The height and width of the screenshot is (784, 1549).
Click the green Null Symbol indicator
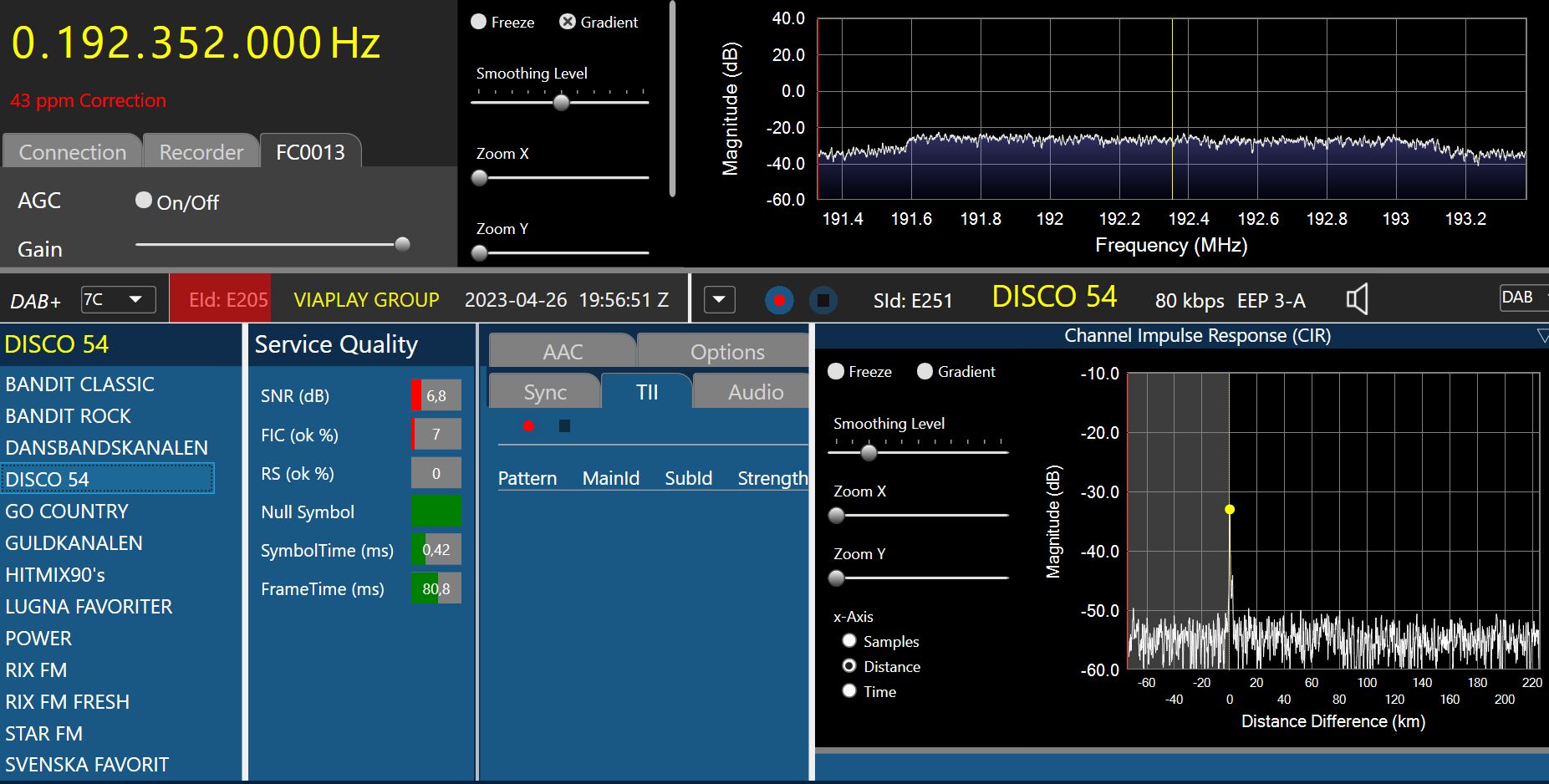(436, 512)
